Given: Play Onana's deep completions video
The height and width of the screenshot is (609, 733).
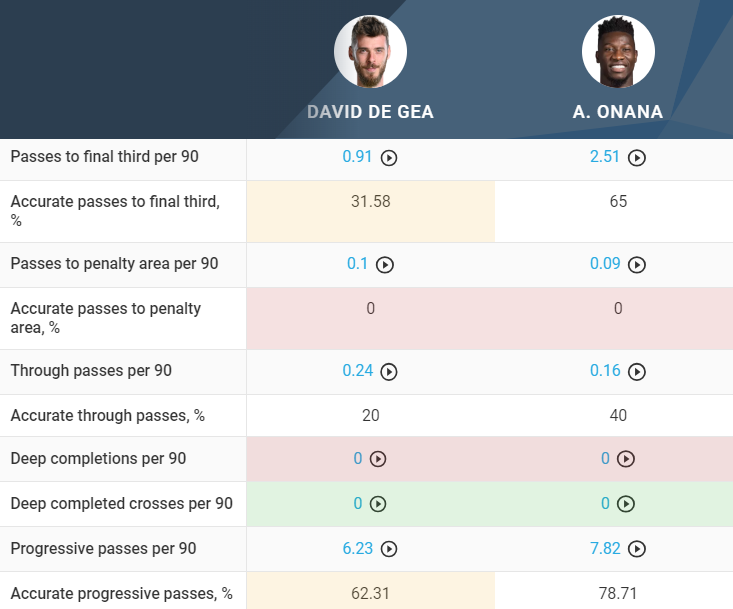Looking at the screenshot, I should 625,459.
